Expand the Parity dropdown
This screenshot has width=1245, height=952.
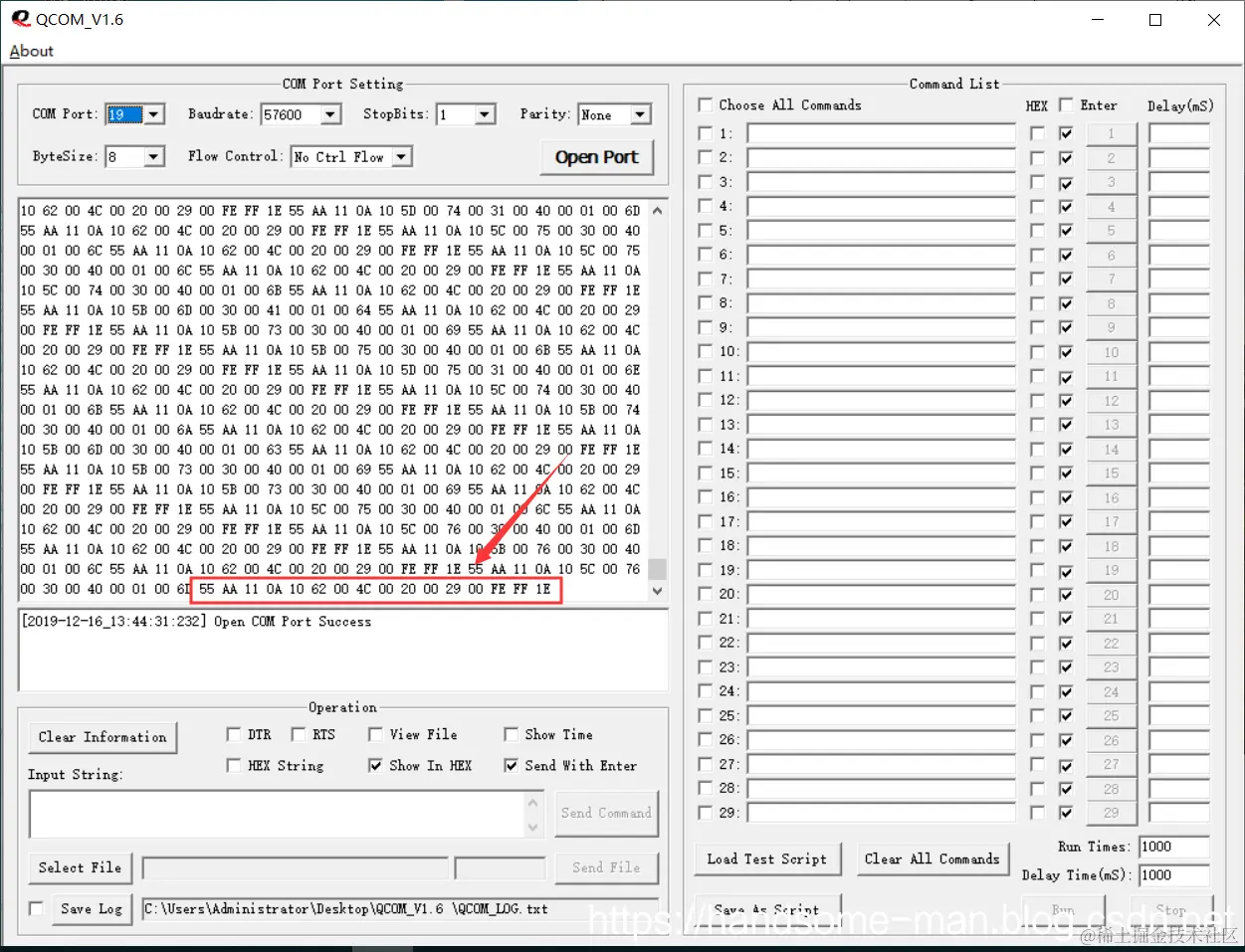(x=641, y=114)
